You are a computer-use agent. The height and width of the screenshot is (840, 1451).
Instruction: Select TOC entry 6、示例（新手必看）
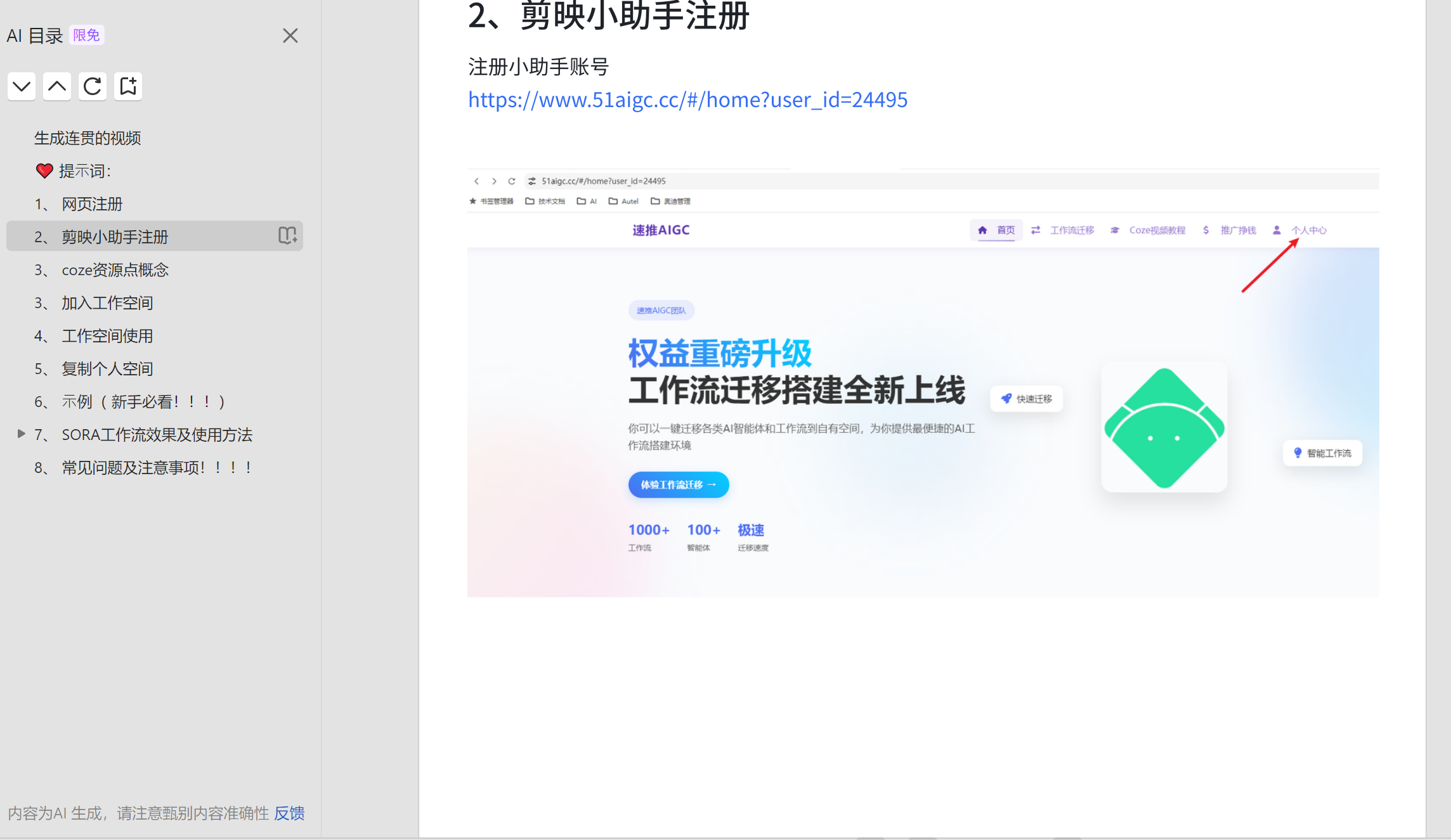[x=129, y=401]
